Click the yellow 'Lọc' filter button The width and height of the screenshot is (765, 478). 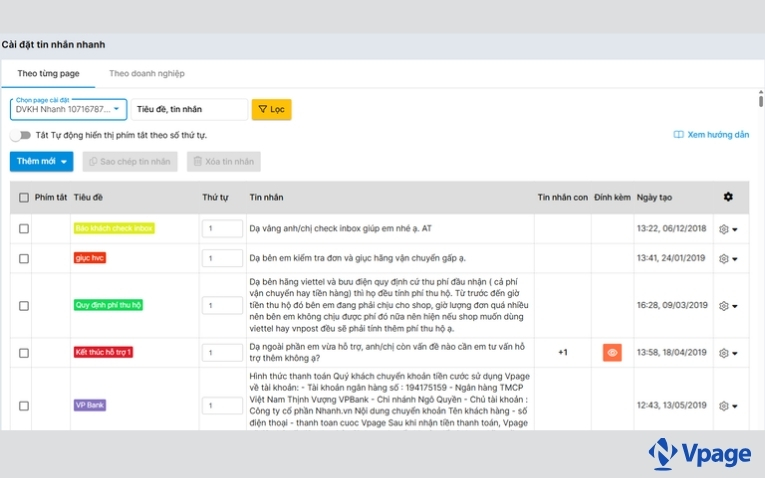pyautogui.click(x=271, y=109)
